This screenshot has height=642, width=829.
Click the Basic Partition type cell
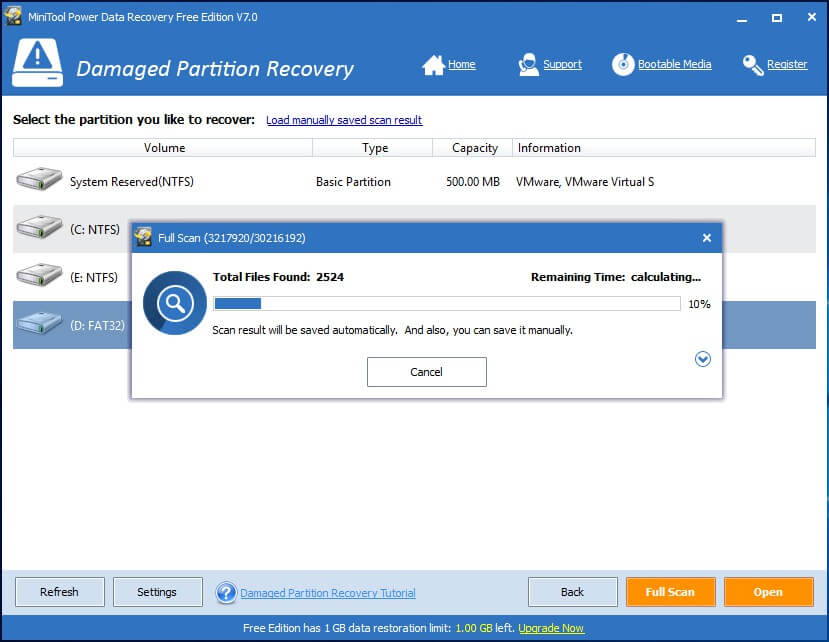pyautogui.click(x=353, y=181)
